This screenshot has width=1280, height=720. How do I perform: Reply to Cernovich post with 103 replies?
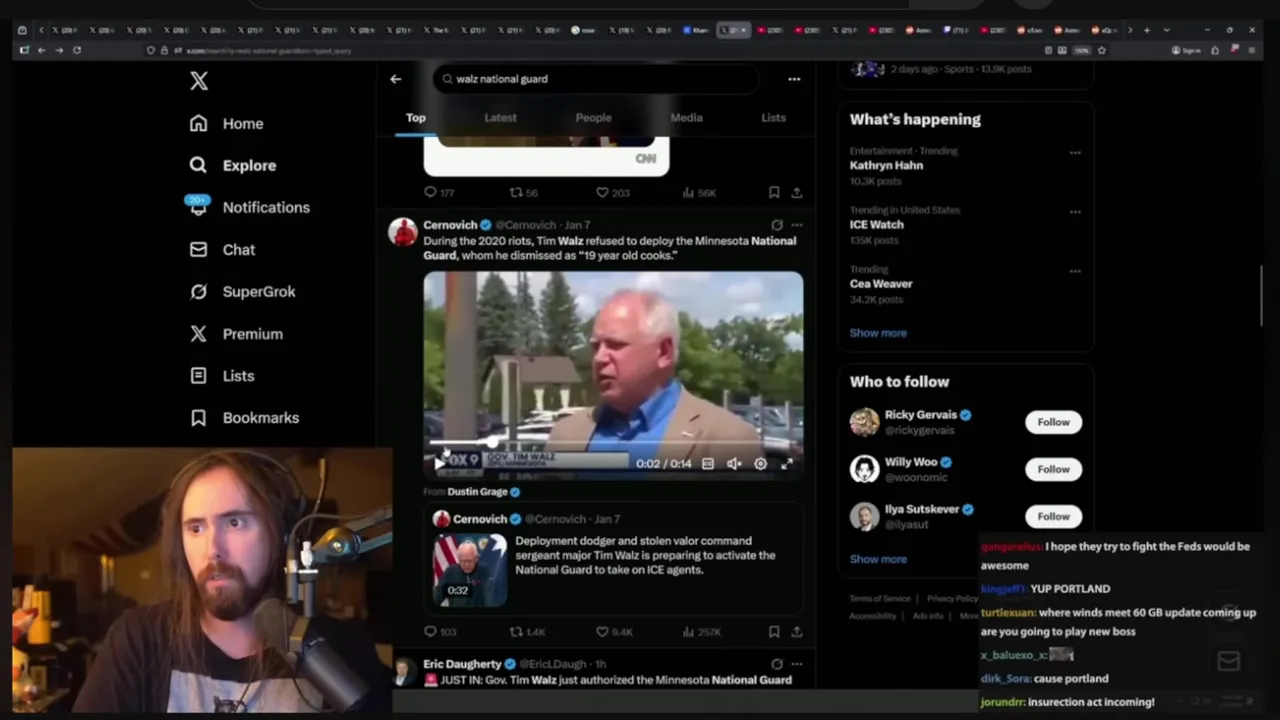pyautogui.click(x=440, y=632)
